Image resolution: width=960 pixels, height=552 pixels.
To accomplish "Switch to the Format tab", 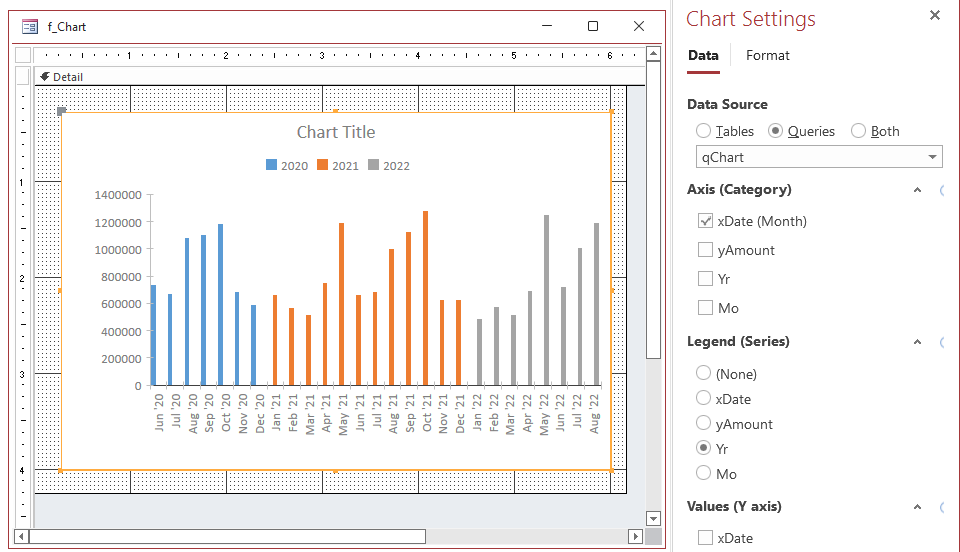I will (767, 56).
